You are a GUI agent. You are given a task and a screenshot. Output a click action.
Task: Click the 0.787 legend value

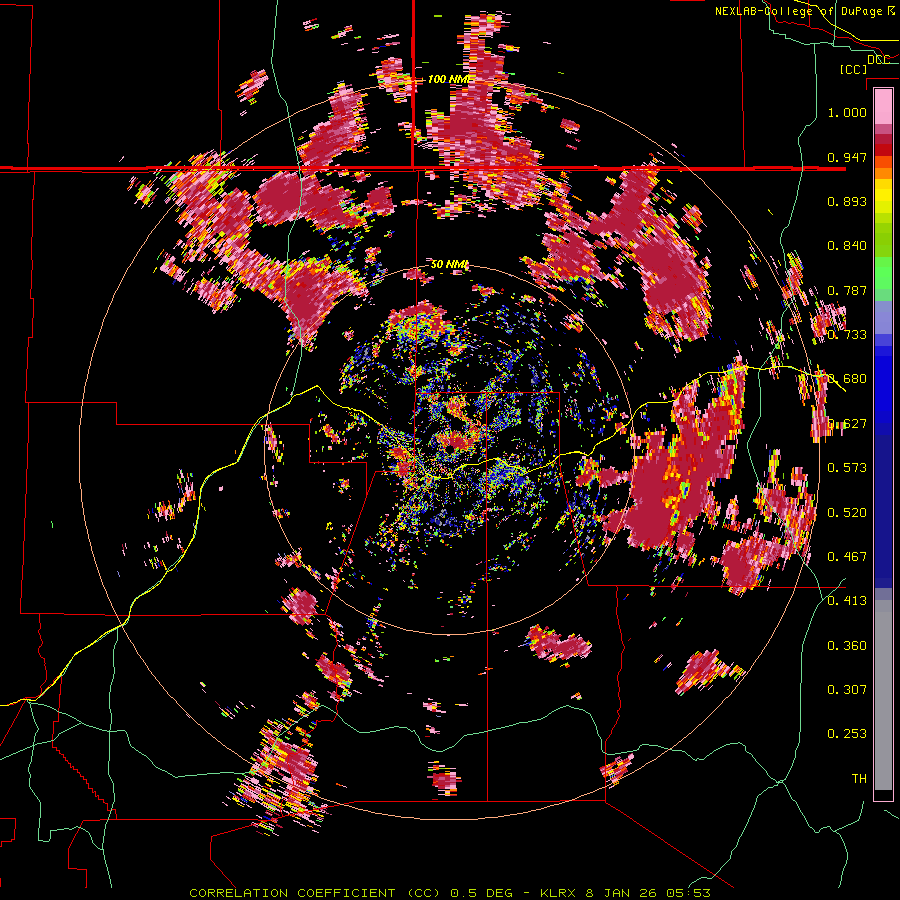(847, 290)
